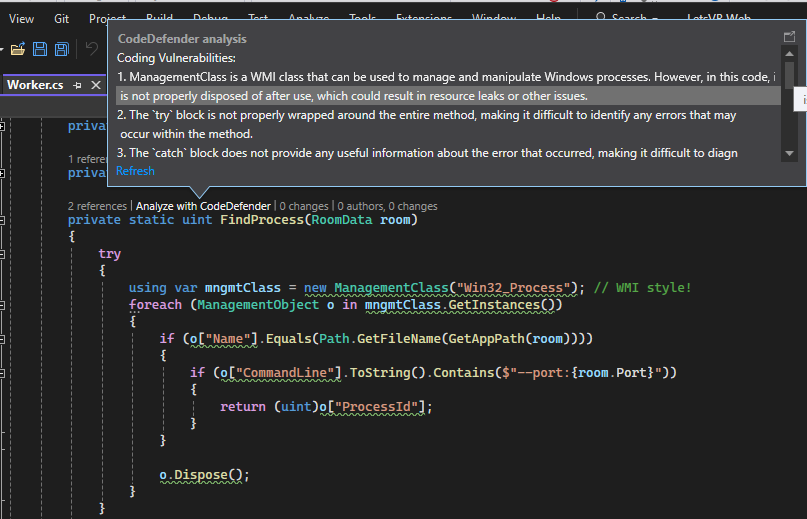Click the '2 references' CodeLens link
Image resolution: width=807 pixels, height=519 pixels.
(x=97, y=206)
